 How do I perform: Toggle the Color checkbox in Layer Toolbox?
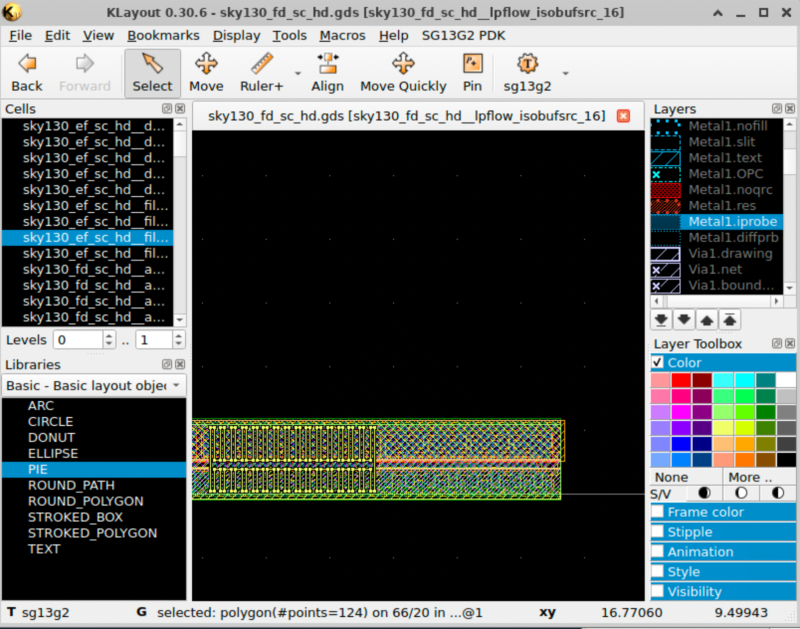[x=658, y=363]
